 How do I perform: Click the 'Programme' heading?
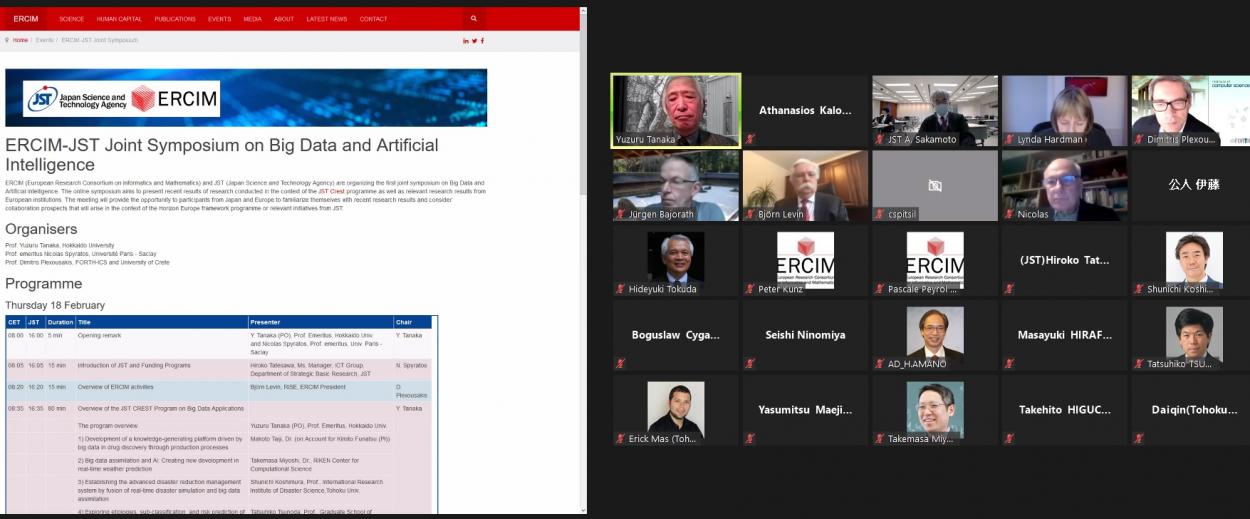[x=44, y=284]
